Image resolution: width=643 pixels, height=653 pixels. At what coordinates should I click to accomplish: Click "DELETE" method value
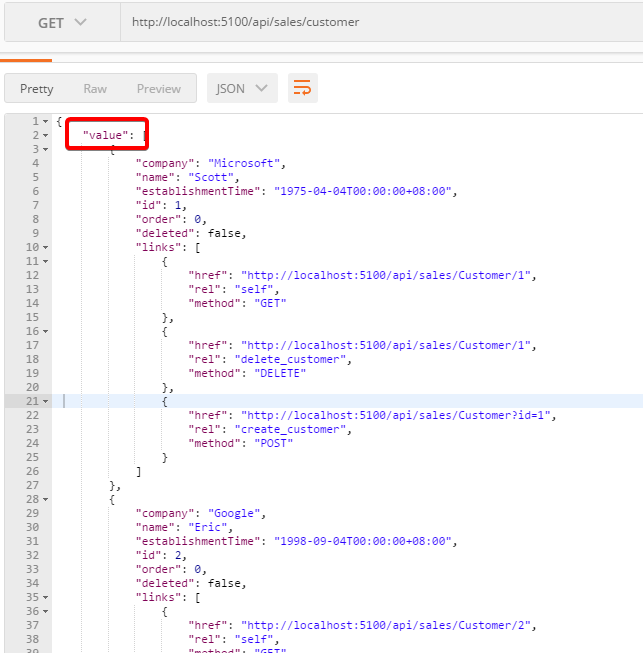point(280,373)
